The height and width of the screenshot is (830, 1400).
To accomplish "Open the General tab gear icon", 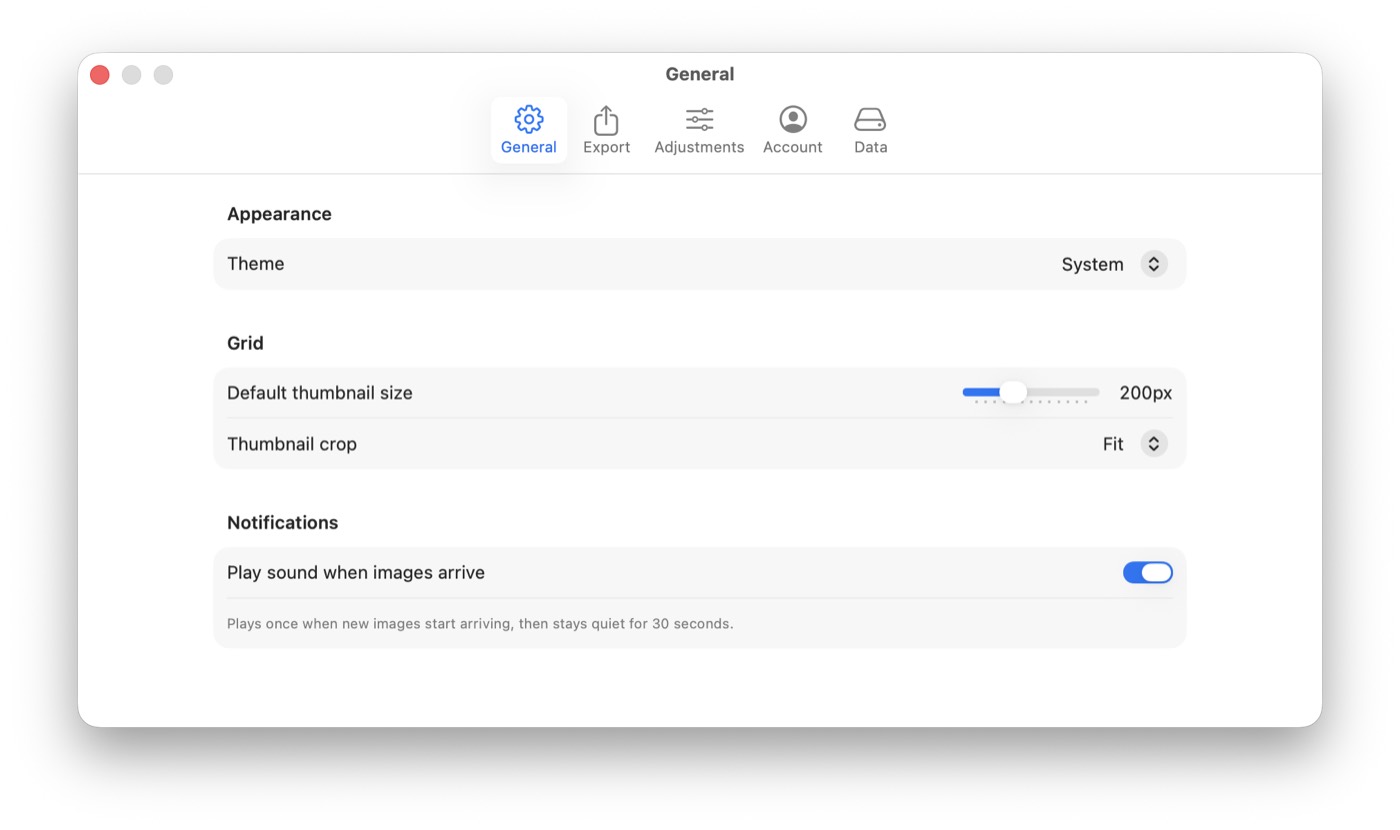I will point(528,130).
